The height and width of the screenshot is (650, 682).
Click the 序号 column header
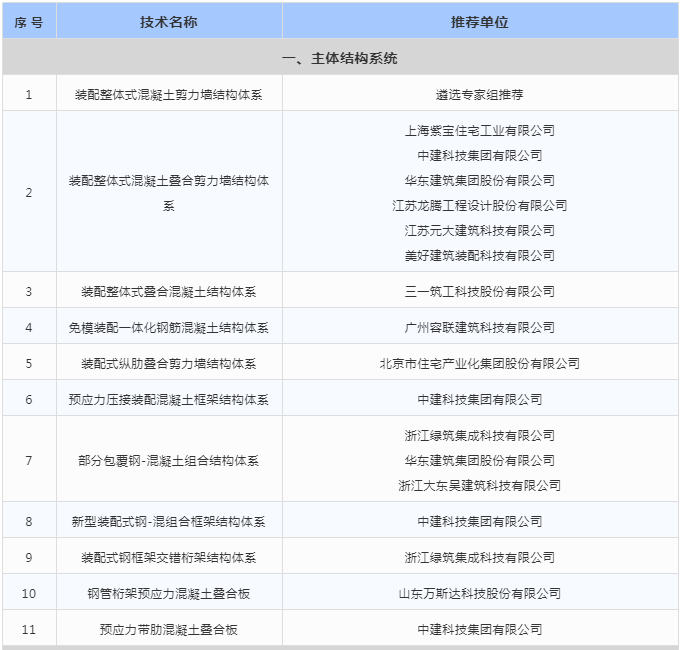tap(29, 22)
